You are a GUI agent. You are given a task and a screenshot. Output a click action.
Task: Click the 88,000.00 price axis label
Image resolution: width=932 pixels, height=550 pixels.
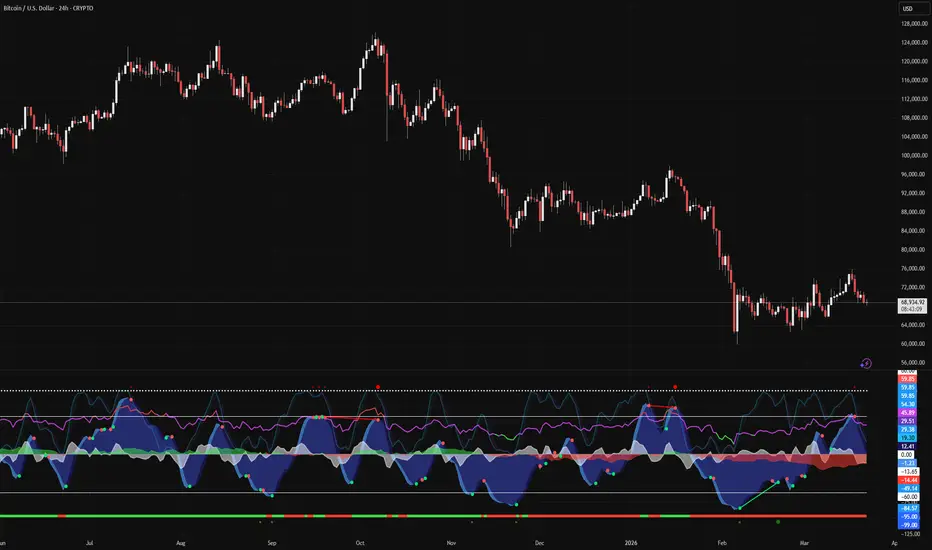914,212
